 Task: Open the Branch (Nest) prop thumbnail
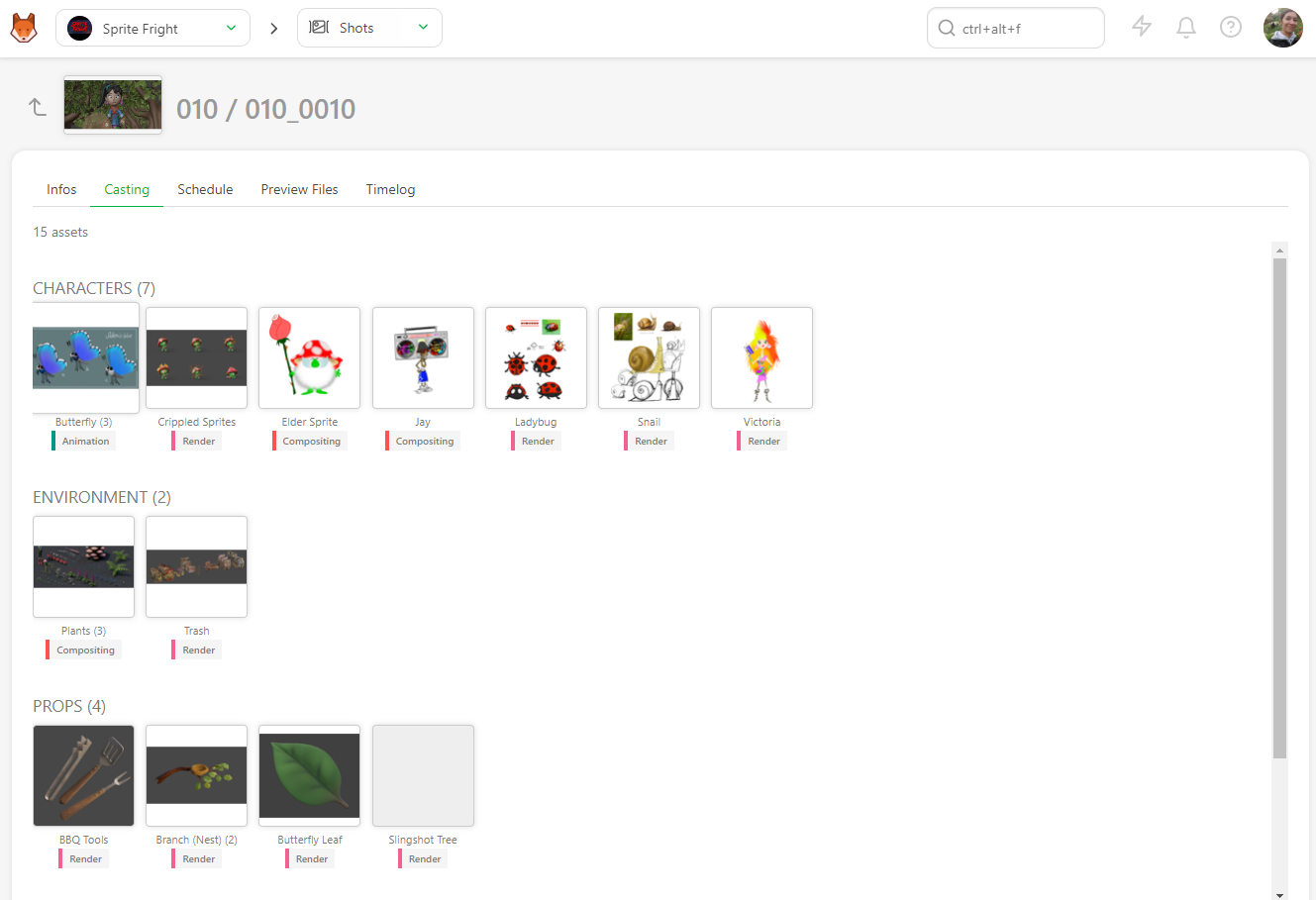click(x=196, y=775)
